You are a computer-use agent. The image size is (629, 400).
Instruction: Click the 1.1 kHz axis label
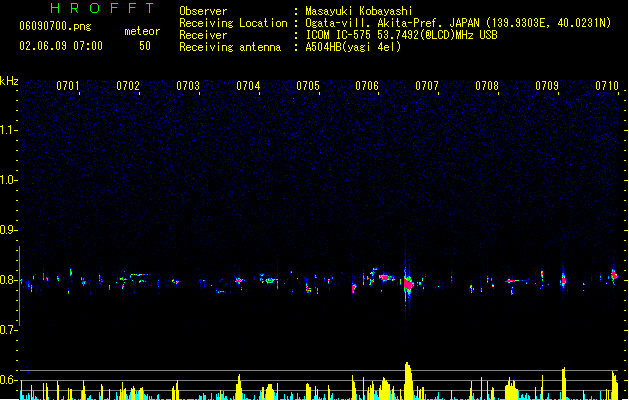click(7, 130)
